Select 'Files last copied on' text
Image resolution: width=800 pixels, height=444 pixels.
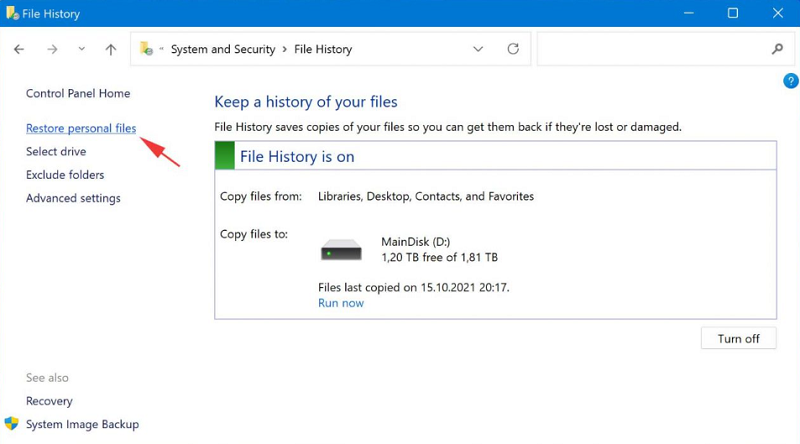point(414,287)
